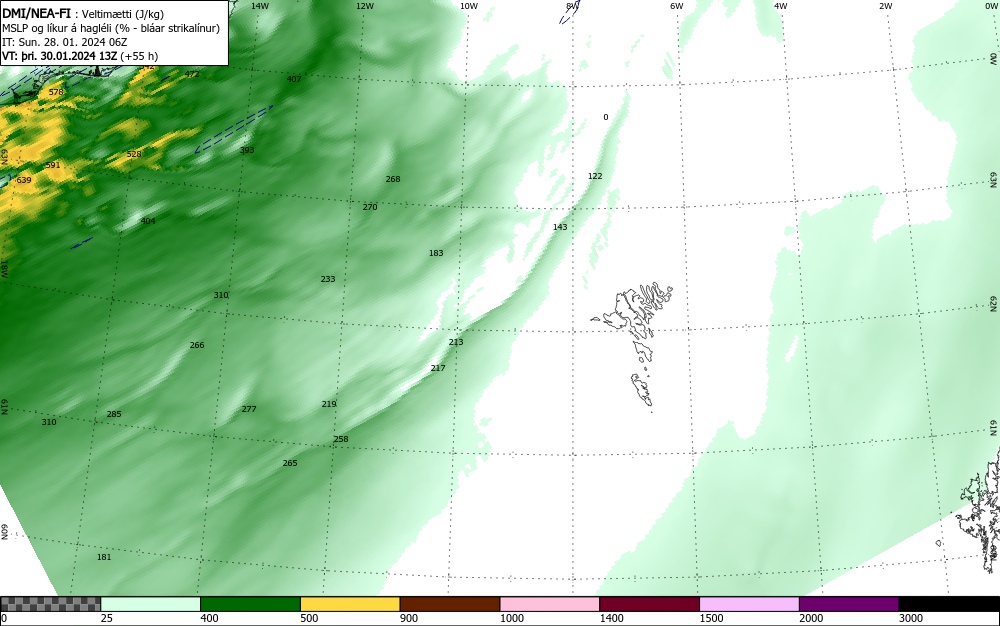The height and width of the screenshot is (626, 1000).
Task: Click the CAPE value 404 on map
Action: pyautogui.click(x=148, y=221)
